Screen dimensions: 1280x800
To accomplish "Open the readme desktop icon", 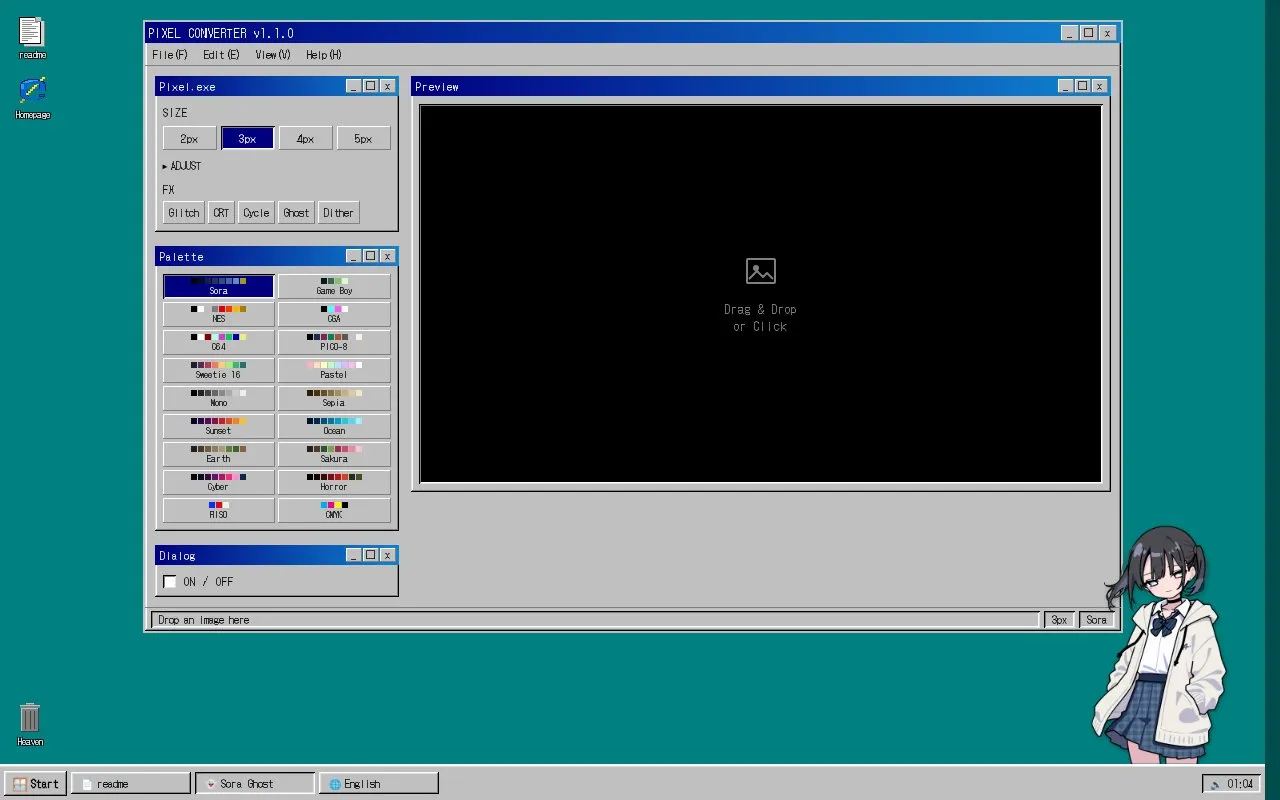I will point(32,38).
